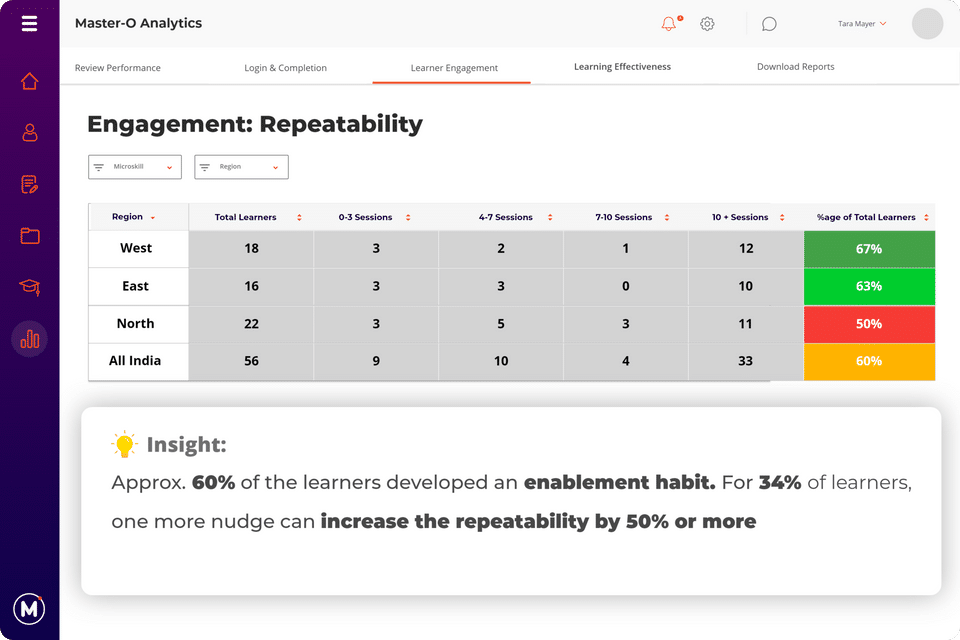Image resolution: width=960 pixels, height=640 pixels.
Task: Open the graduation cap learning icon
Action: coord(29,288)
